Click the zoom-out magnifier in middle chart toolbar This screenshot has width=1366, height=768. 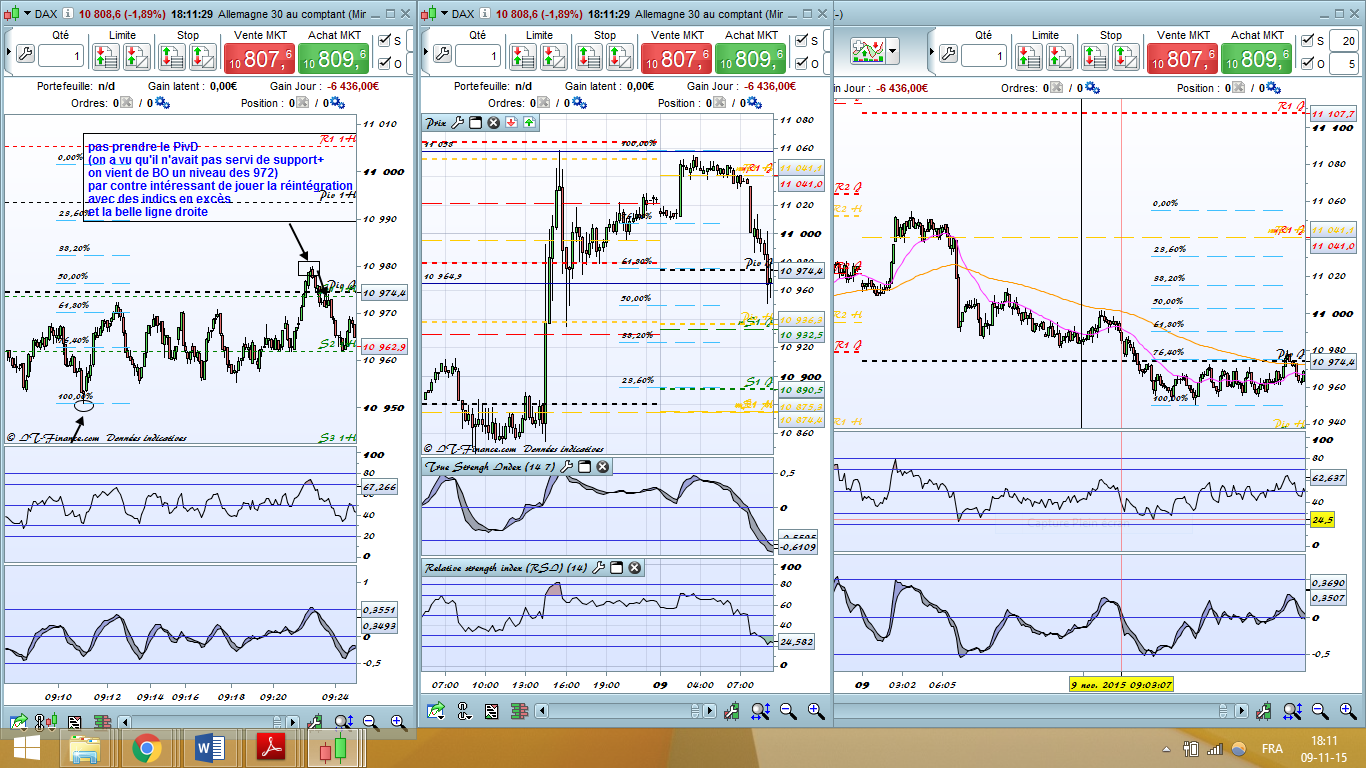[788, 711]
